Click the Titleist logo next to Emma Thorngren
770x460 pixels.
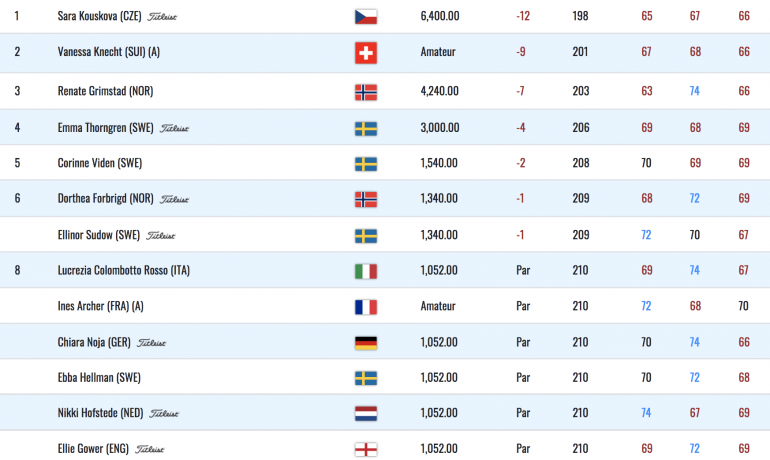(174, 129)
